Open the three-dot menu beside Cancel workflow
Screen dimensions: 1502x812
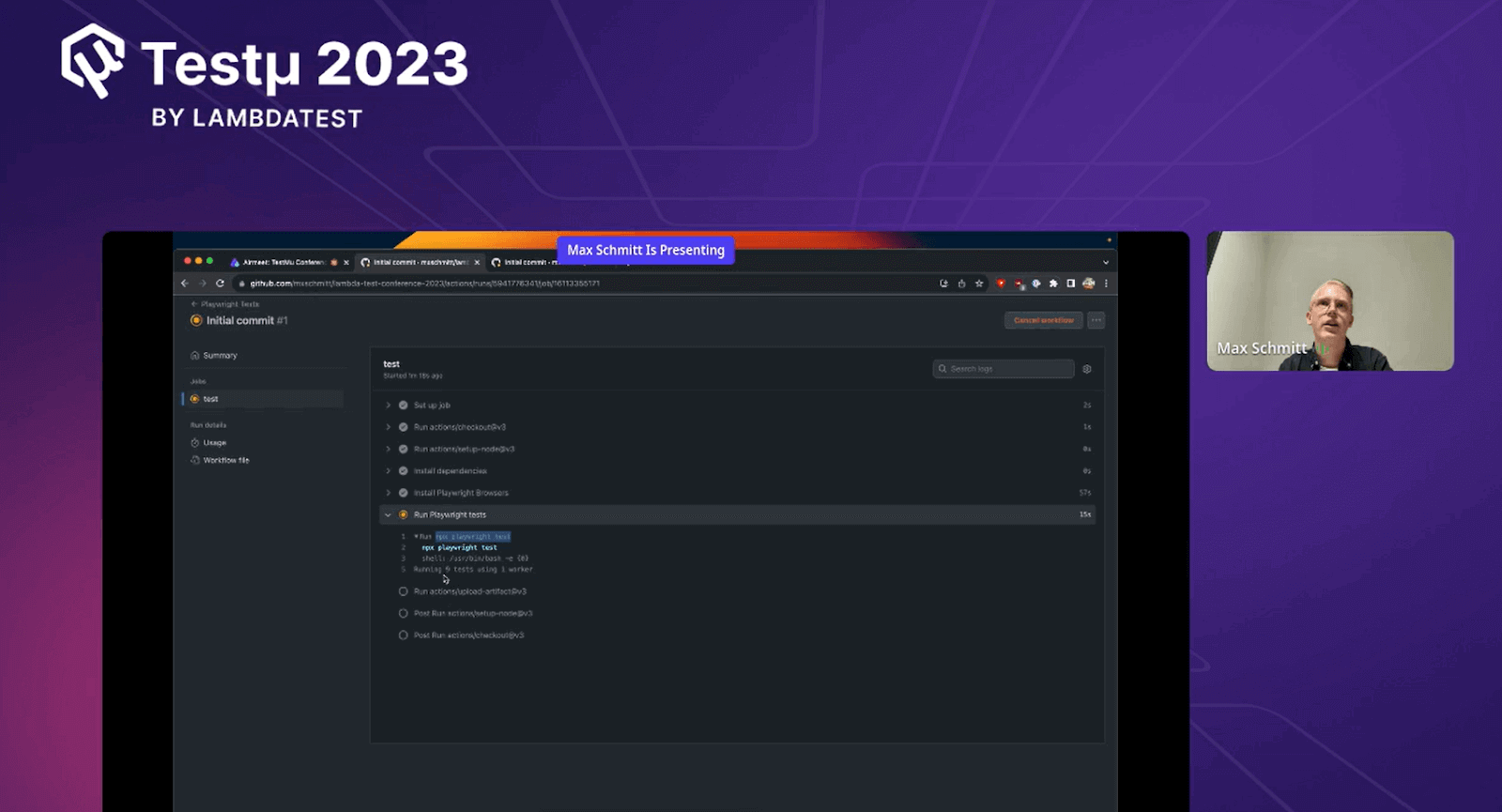[x=1096, y=320]
